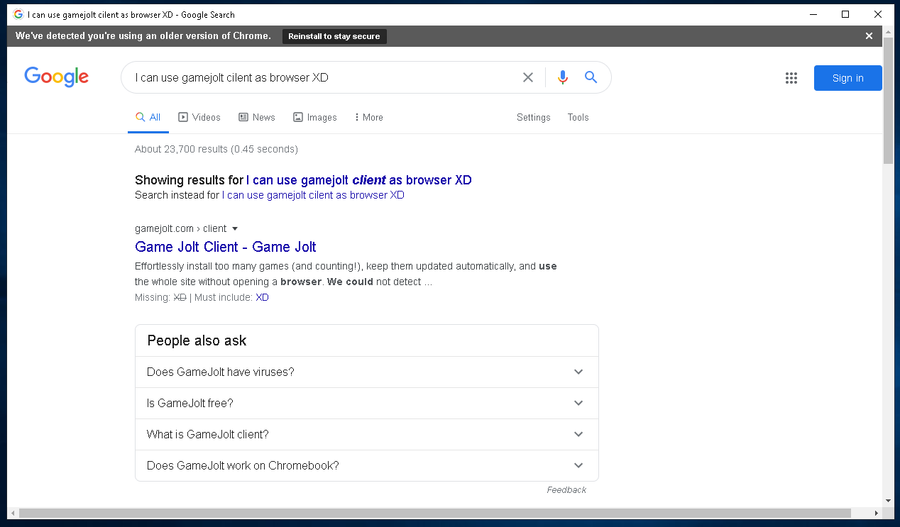Click the 'People also ask' heading
The width and height of the screenshot is (900, 527).
(197, 341)
